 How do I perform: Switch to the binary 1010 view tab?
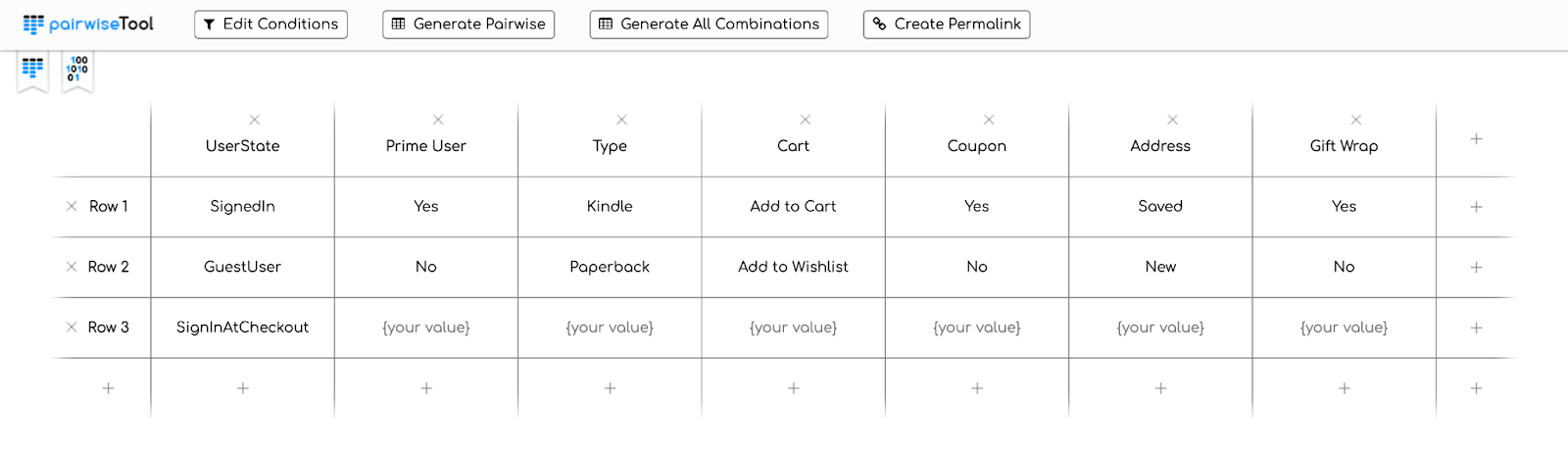[x=77, y=69]
